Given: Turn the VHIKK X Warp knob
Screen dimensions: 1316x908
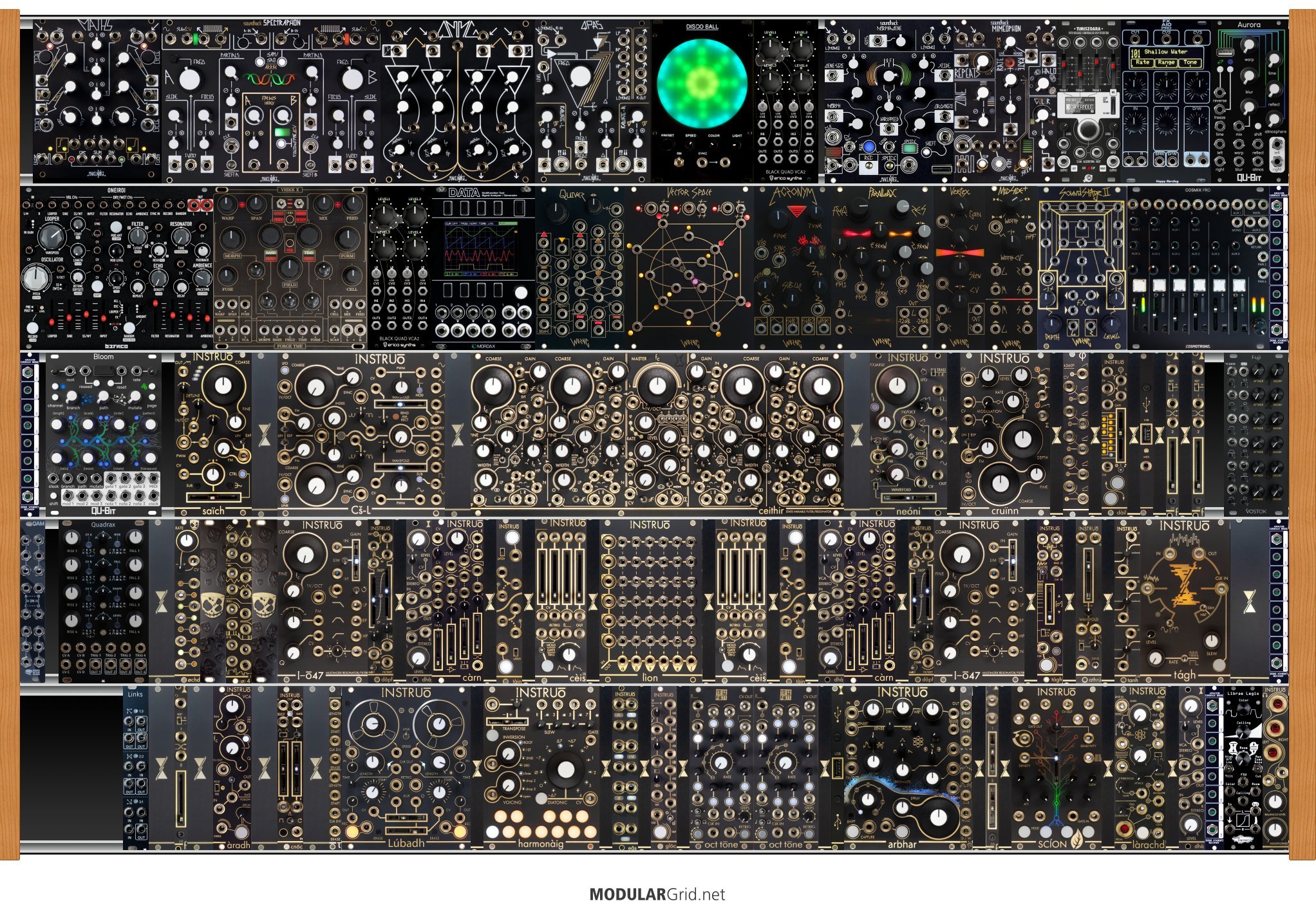Looking at the screenshot, I should click(x=227, y=205).
